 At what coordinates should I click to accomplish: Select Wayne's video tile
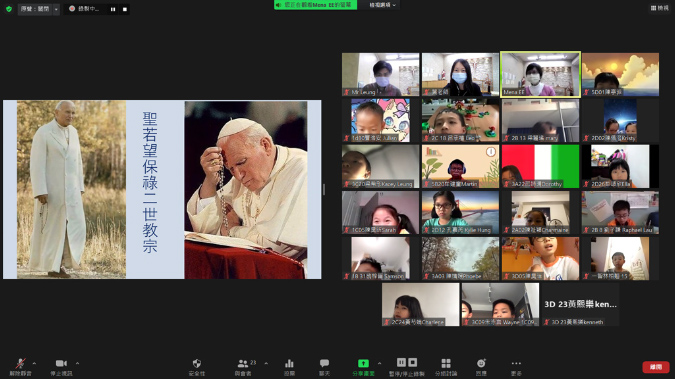500,304
